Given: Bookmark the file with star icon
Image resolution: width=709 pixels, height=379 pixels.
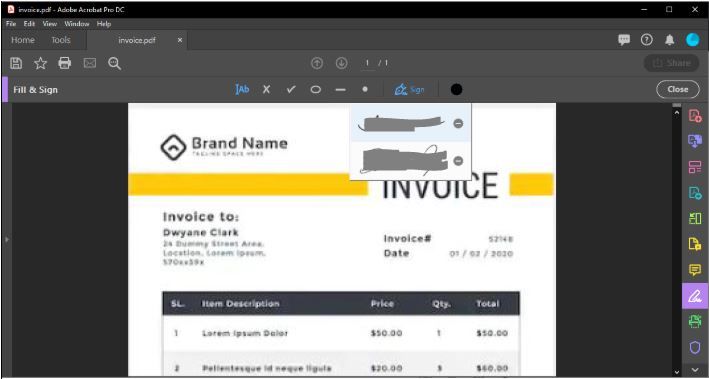Looking at the screenshot, I should pyautogui.click(x=41, y=63).
